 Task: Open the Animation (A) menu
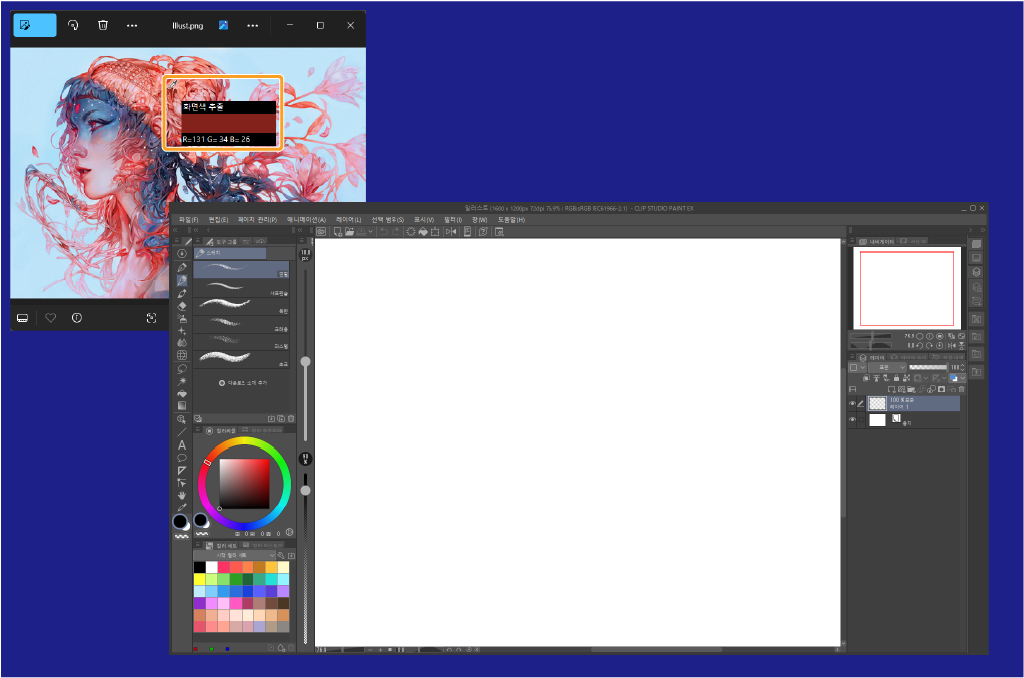coord(306,220)
